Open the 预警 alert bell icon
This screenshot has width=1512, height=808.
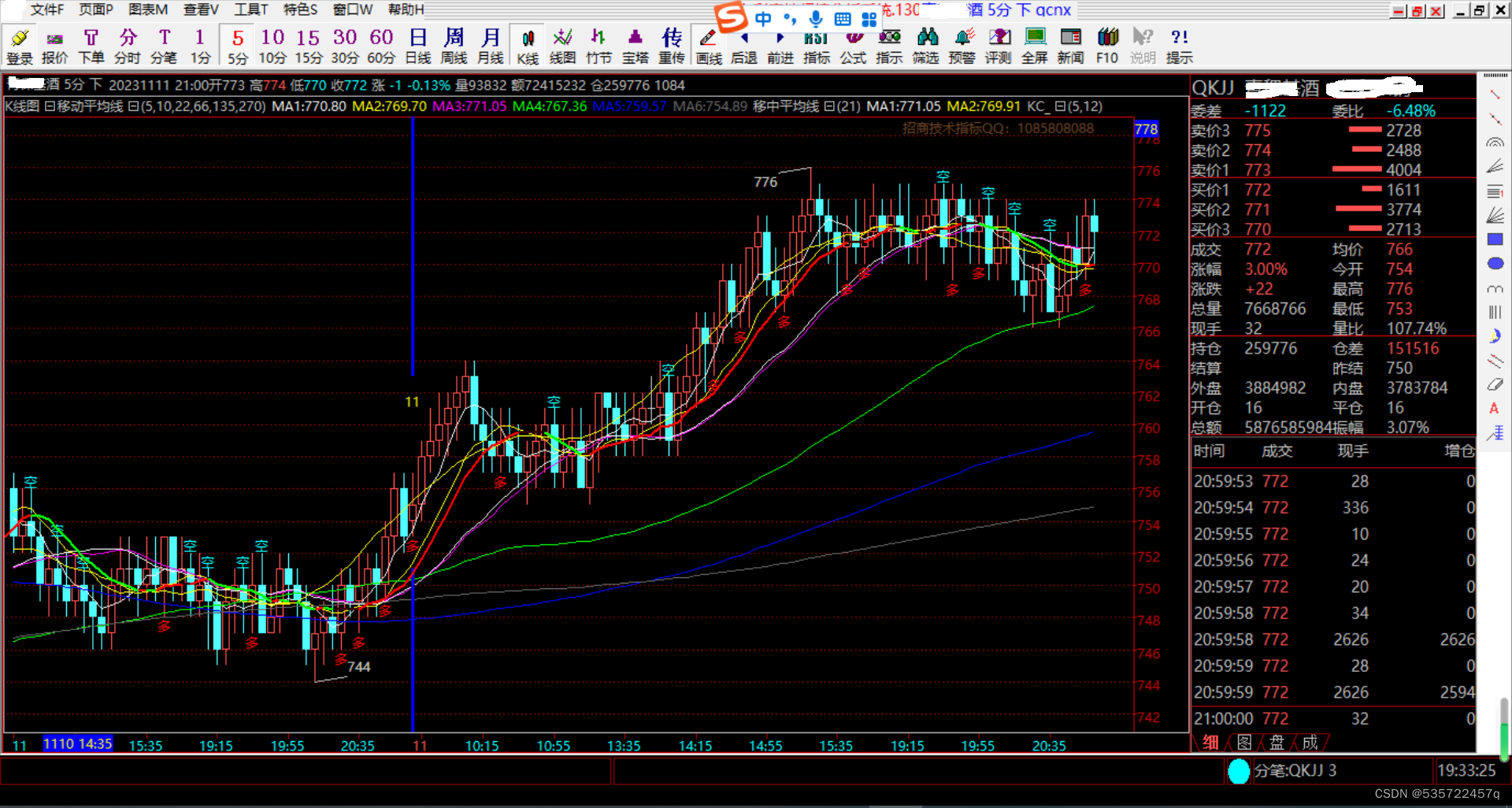click(x=962, y=46)
